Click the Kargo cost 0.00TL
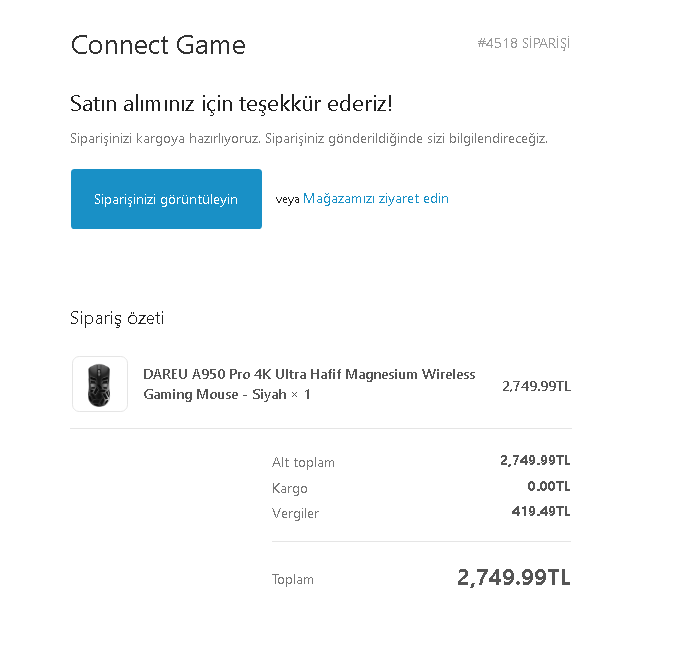Viewport: 682px width, 649px height. pos(549,486)
